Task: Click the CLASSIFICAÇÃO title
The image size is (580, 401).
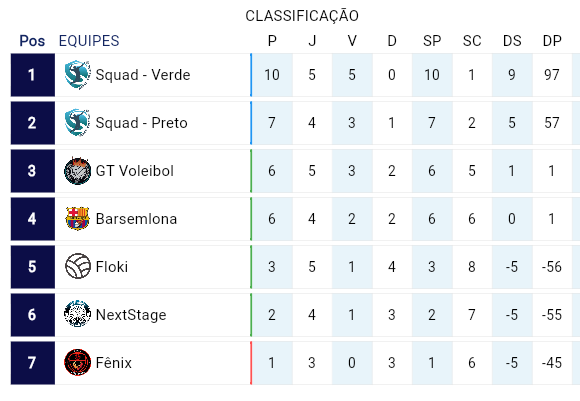Action: 302,16
